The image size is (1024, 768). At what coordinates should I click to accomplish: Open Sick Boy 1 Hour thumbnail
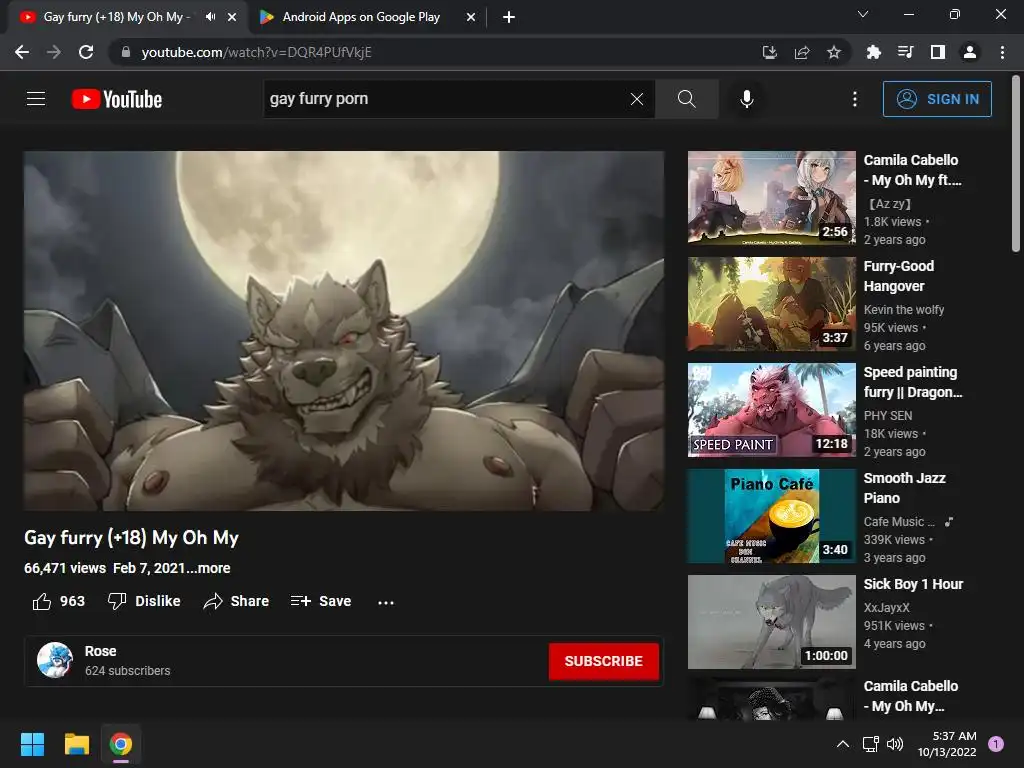[x=771, y=622]
